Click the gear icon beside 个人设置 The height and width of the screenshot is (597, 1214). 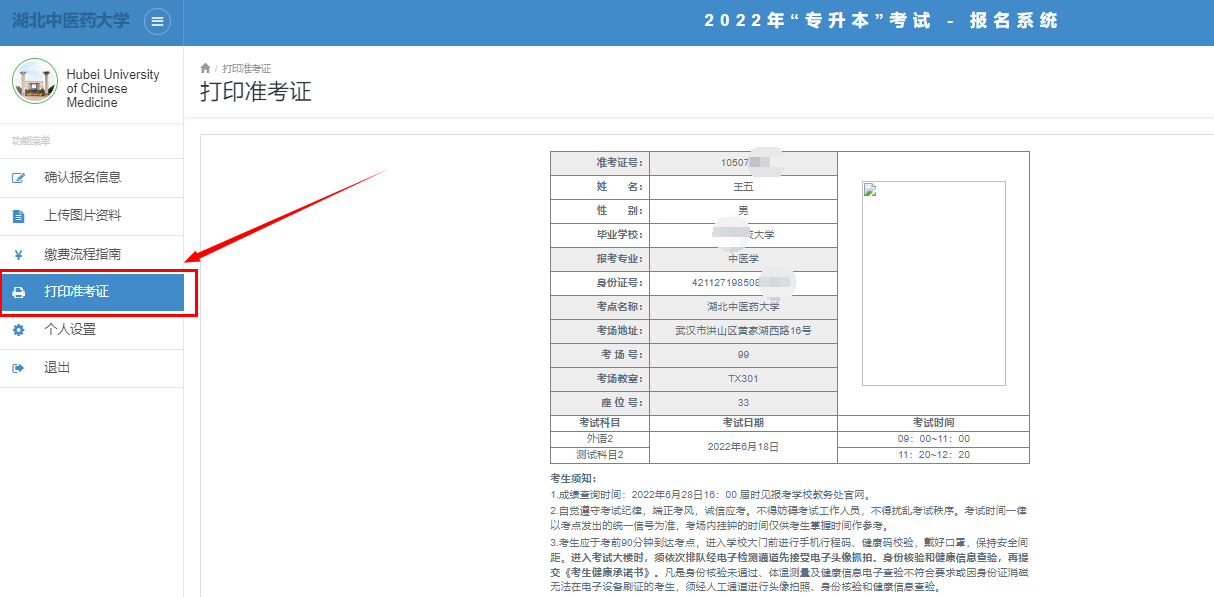pos(18,330)
